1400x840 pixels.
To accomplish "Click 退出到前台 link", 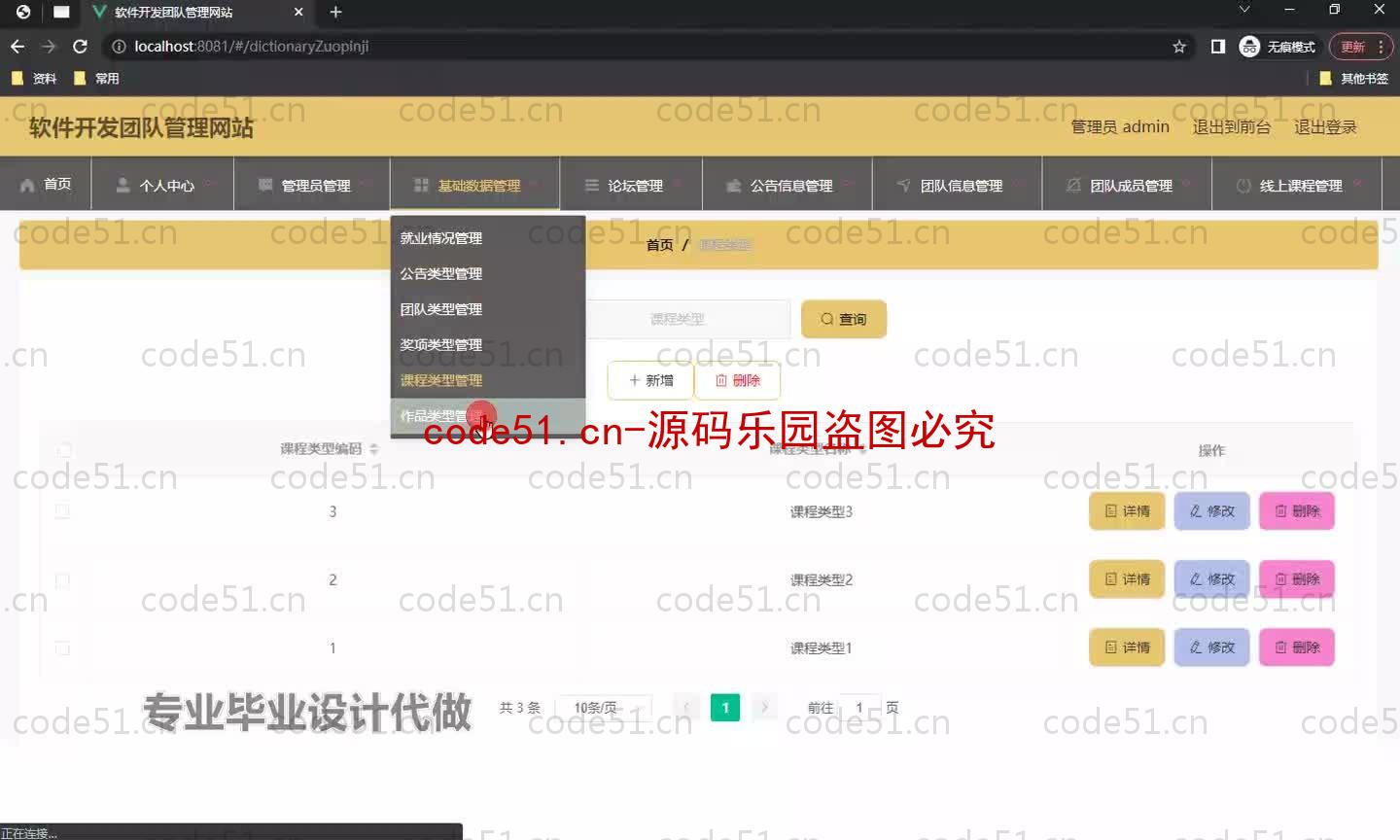I will (x=1231, y=126).
